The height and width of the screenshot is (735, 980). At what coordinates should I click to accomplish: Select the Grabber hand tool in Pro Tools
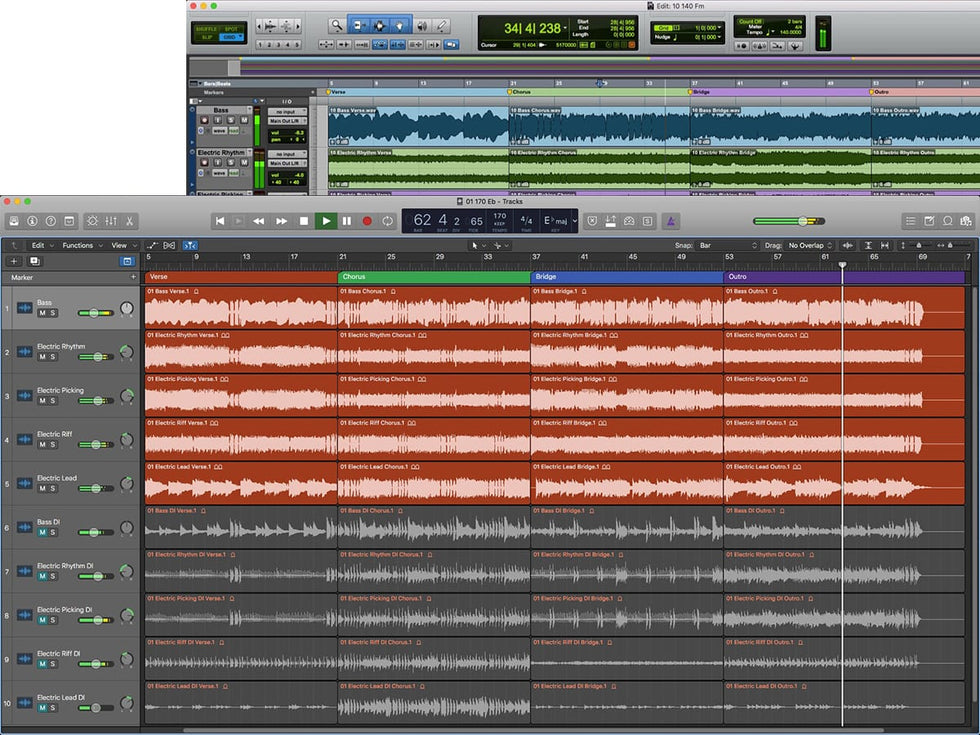point(402,25)
